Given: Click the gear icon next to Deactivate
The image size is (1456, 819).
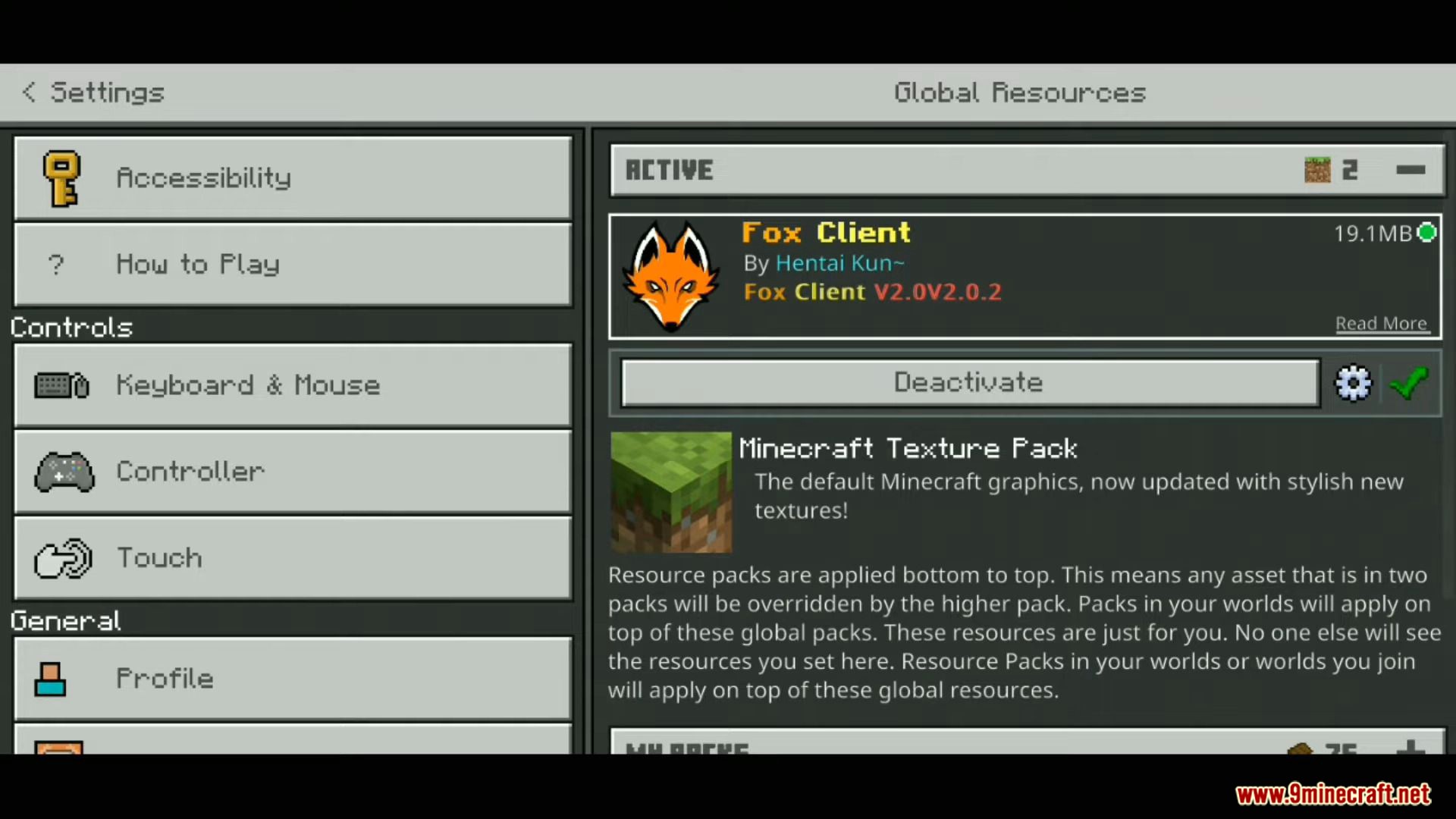Looking at the screenshot, I should 1353,383.
